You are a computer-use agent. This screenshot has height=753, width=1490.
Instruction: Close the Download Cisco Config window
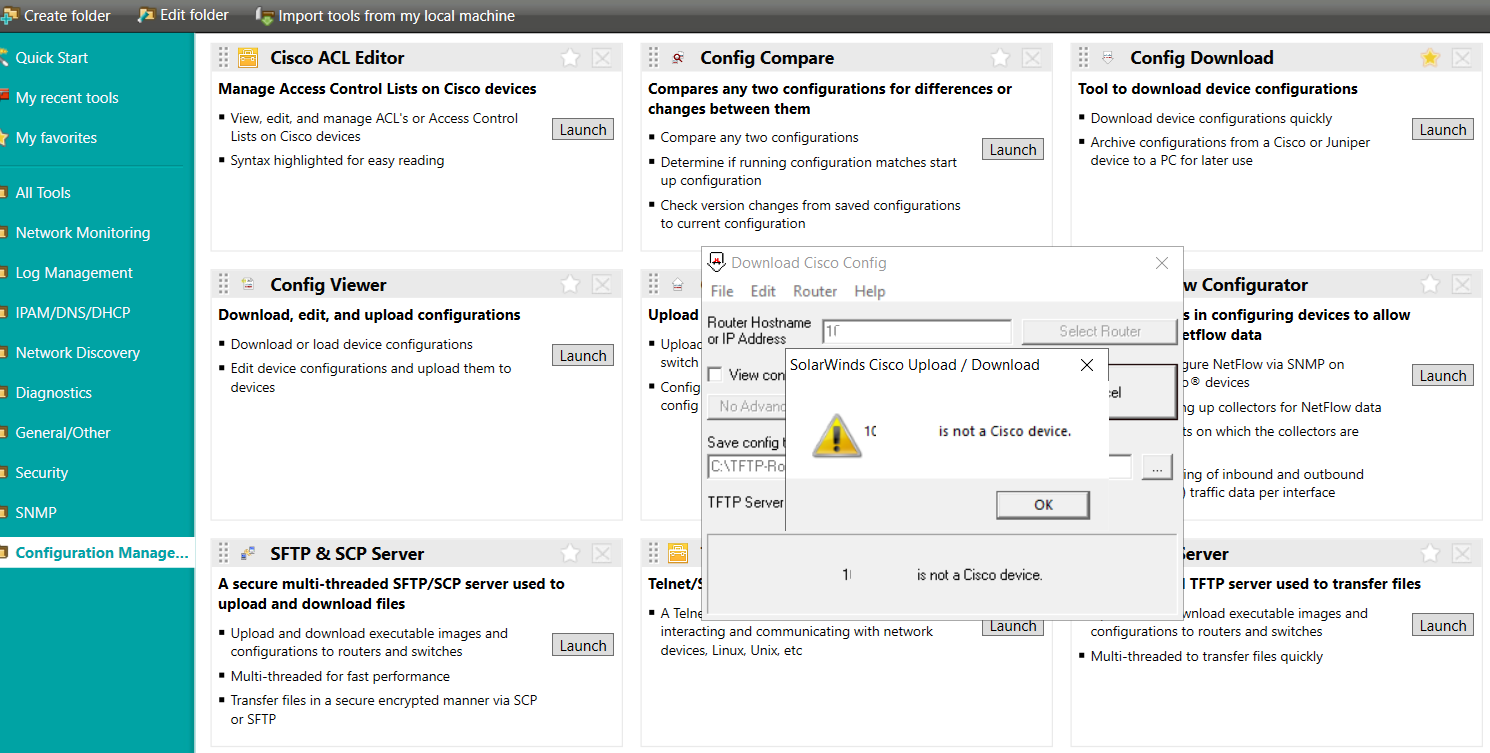pos(1161,263)
